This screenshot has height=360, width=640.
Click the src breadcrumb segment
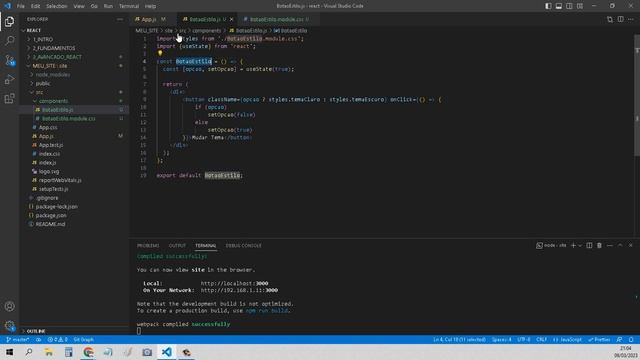pyautogui.click(x=182, y=31)
